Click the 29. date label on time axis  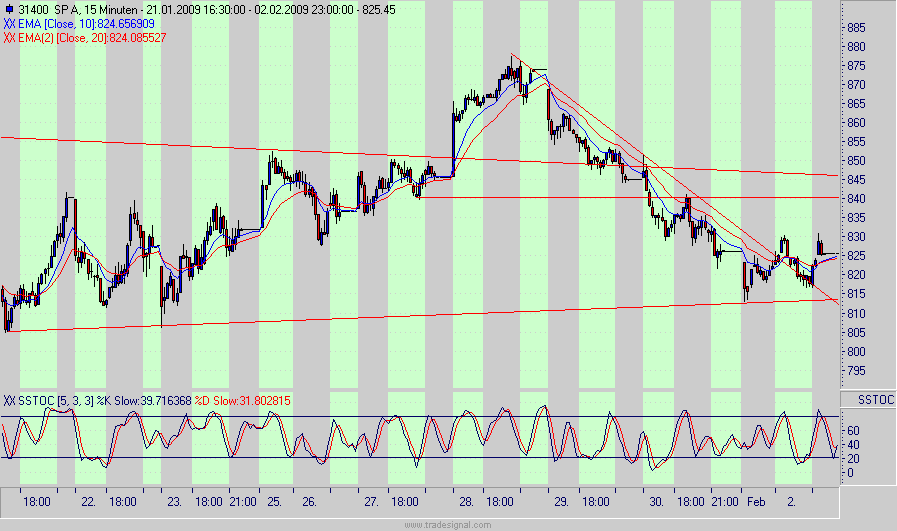[561, 502]
